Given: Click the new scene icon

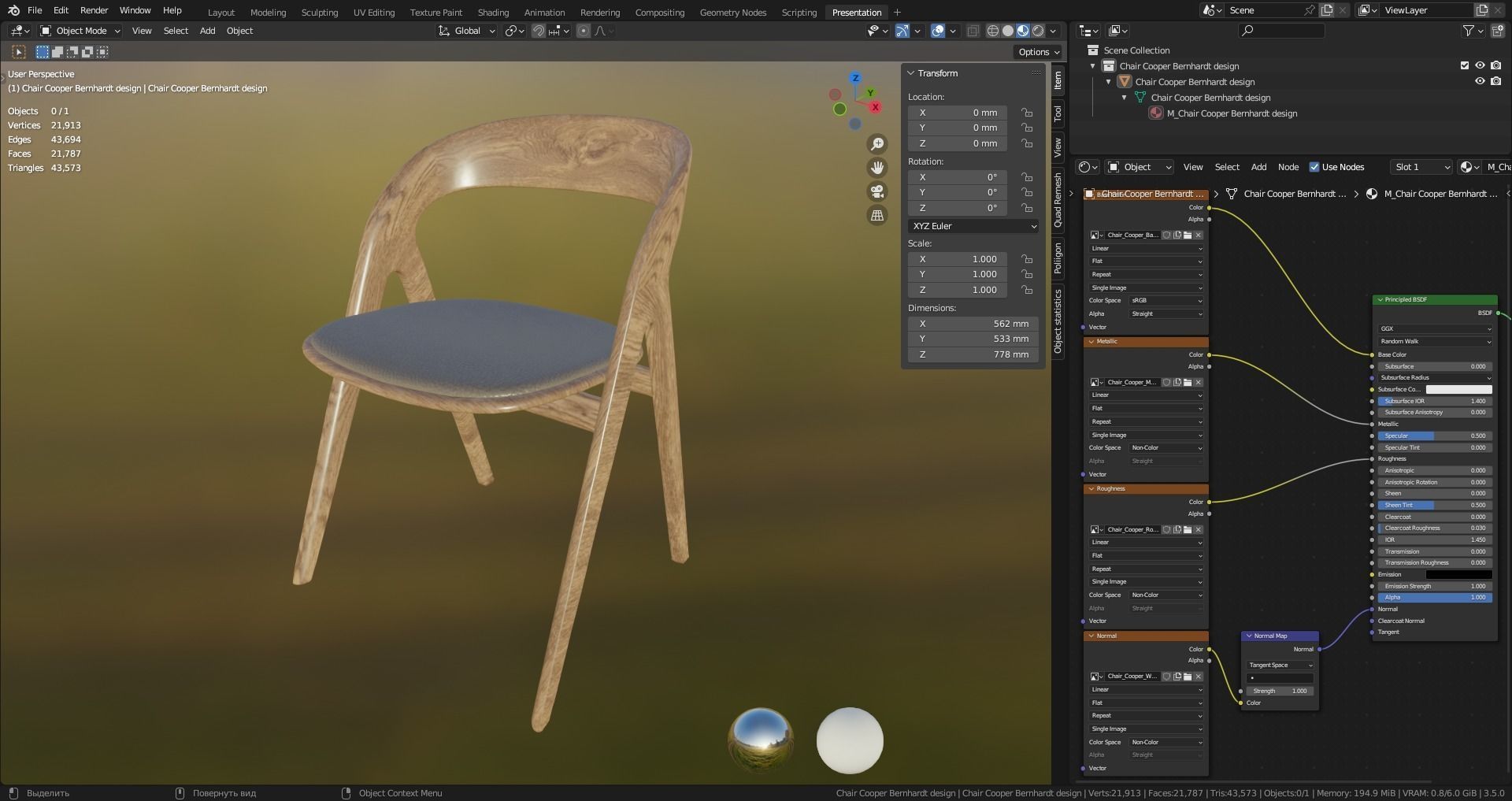Looking at the screenshot, I should click(x=1327, y=10).
